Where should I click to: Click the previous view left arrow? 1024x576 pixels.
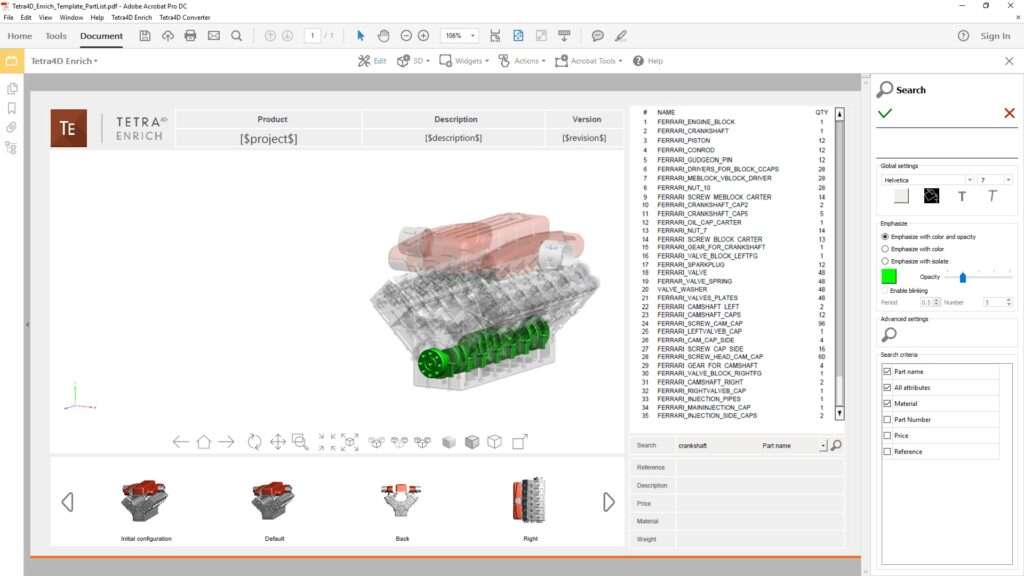[x=181, y=442]
